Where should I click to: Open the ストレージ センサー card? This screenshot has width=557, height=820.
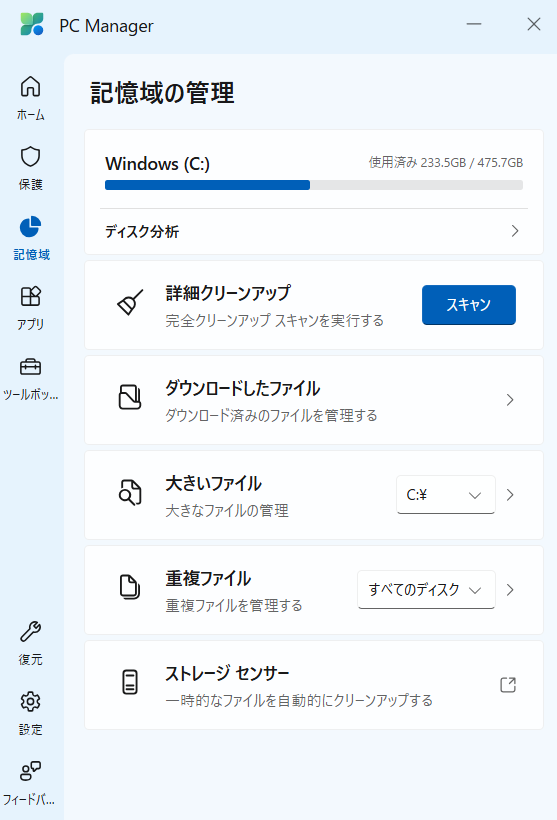pos(314,685)
